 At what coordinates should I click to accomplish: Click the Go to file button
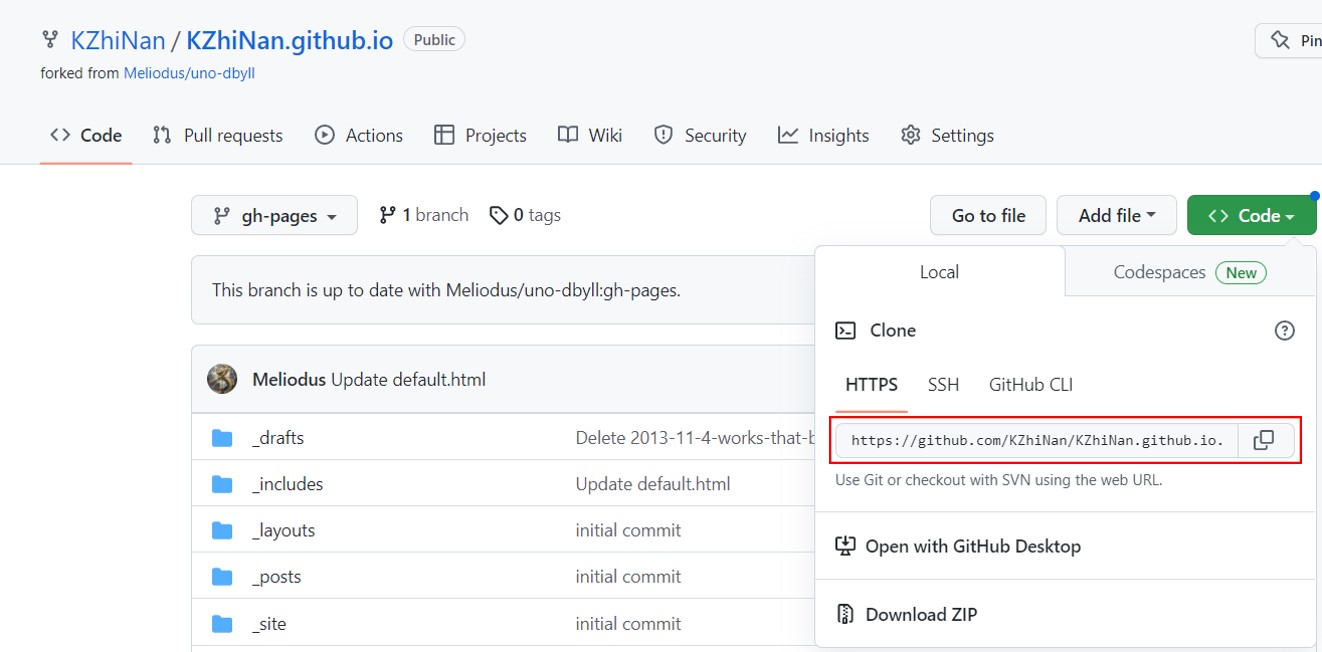[x=989, y=215]
